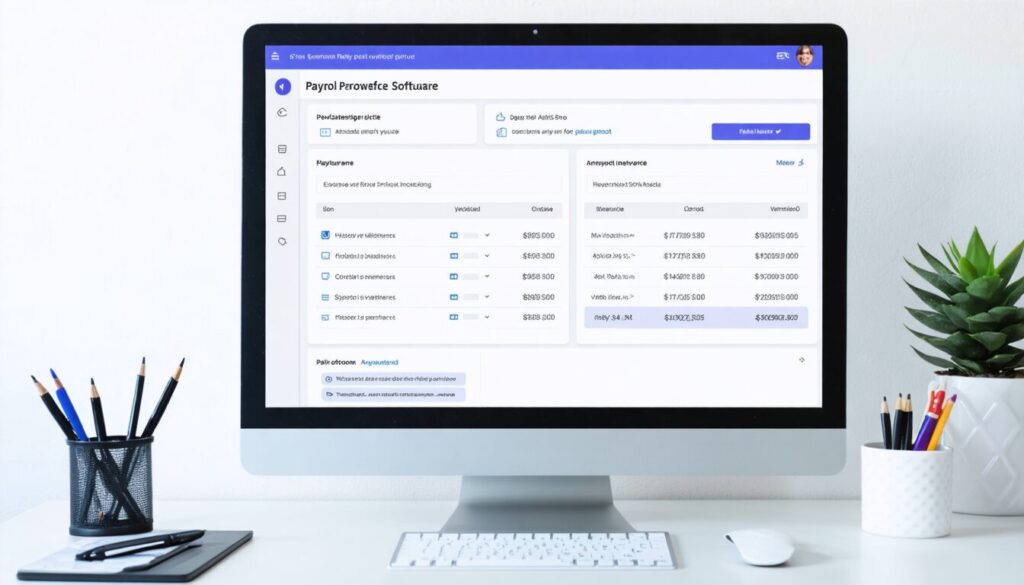Click the first row name in right table
Image resolution: width=1024 pixels, height=585 pixels.
[x=613, y=235]
